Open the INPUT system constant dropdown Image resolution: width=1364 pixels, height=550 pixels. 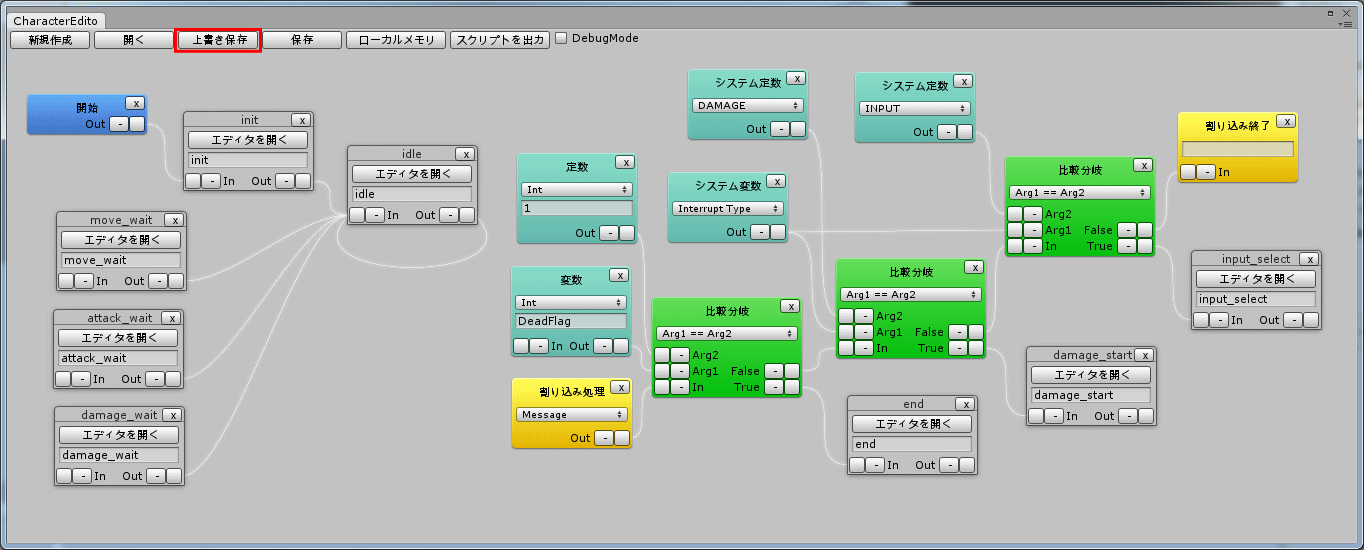[915, 108]
